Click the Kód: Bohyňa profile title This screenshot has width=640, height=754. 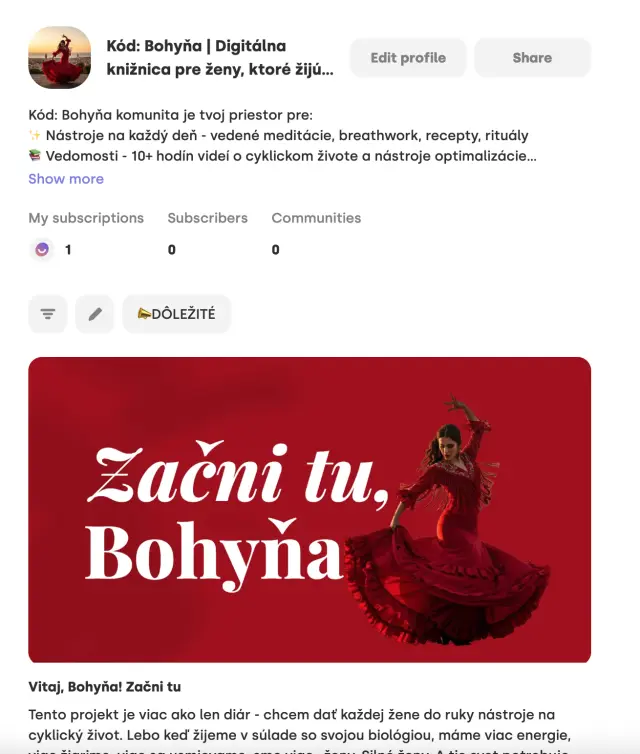pyautogui.click(x=220, y=58)
